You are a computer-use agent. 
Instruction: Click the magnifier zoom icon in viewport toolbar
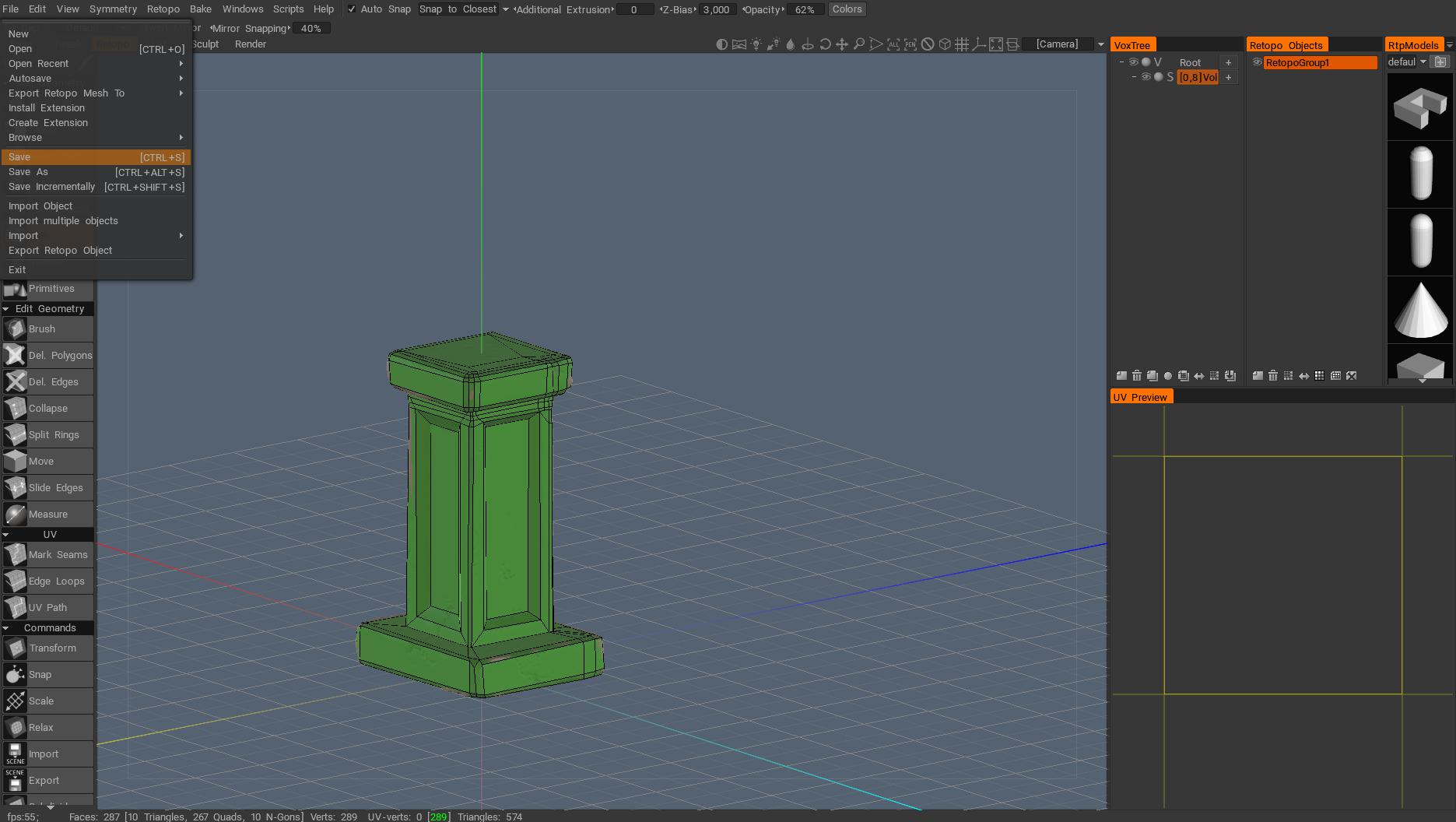859,44
